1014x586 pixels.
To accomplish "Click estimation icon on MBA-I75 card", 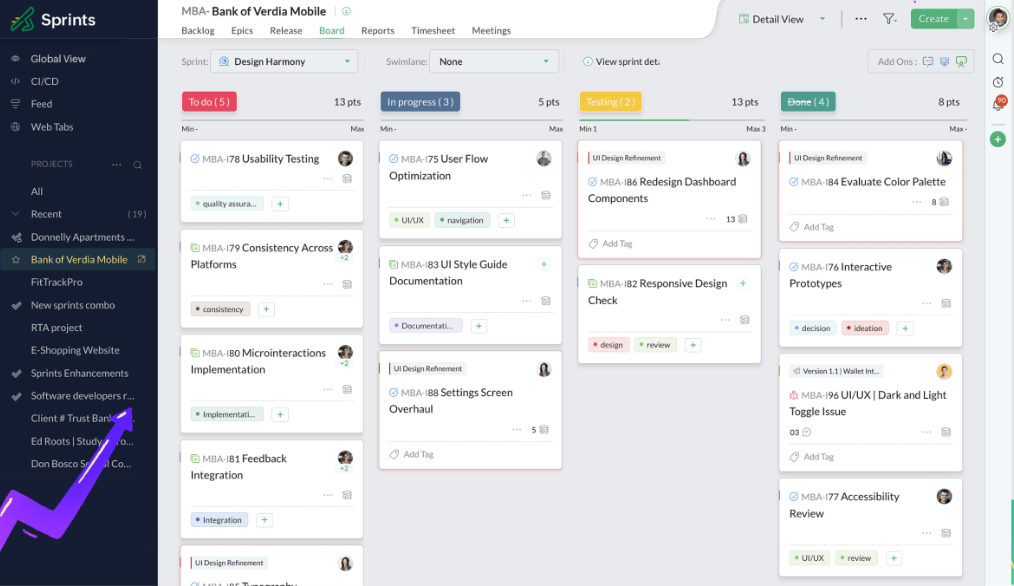I will click(x=546, y=195).
